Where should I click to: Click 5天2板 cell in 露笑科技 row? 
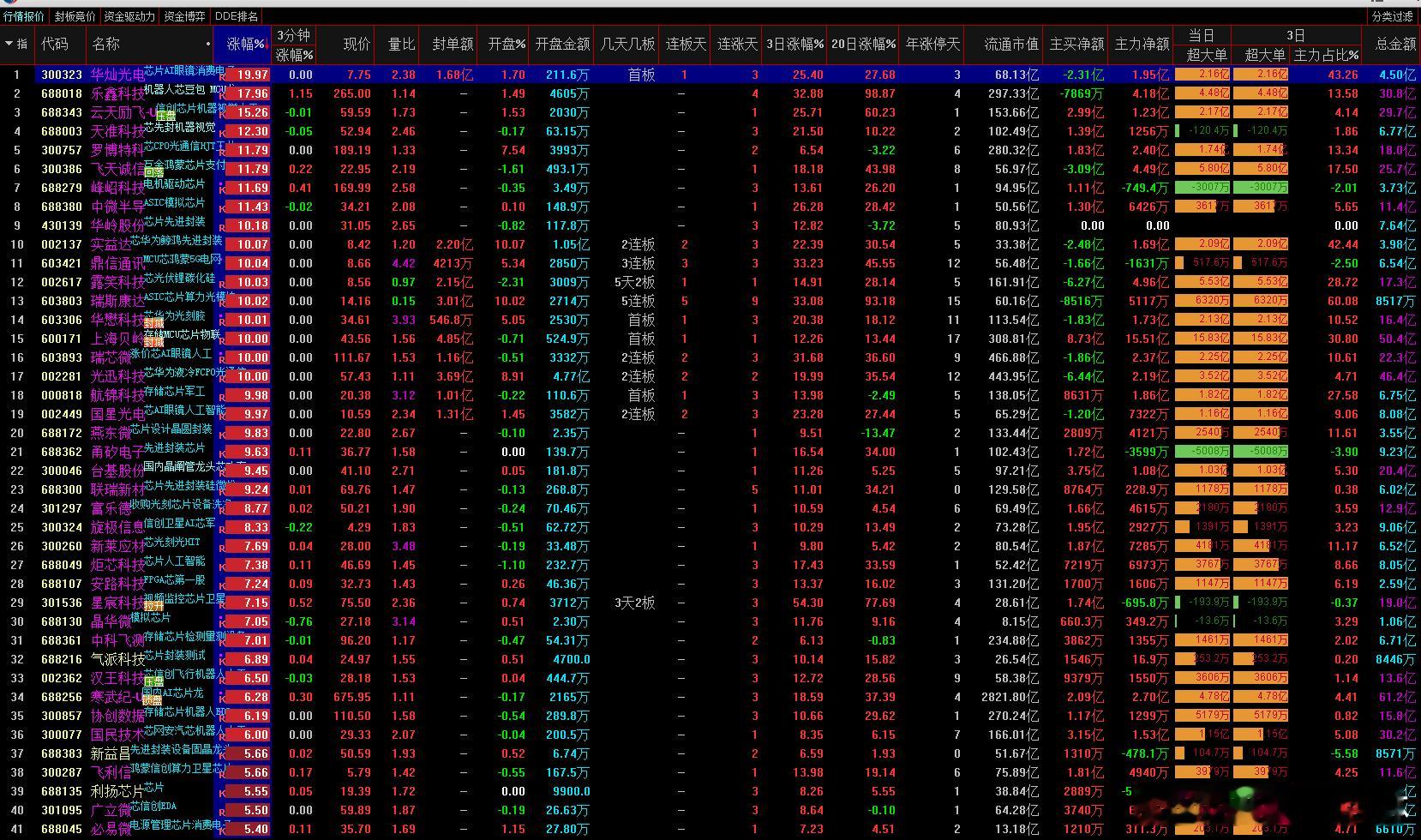click(634, 283)
